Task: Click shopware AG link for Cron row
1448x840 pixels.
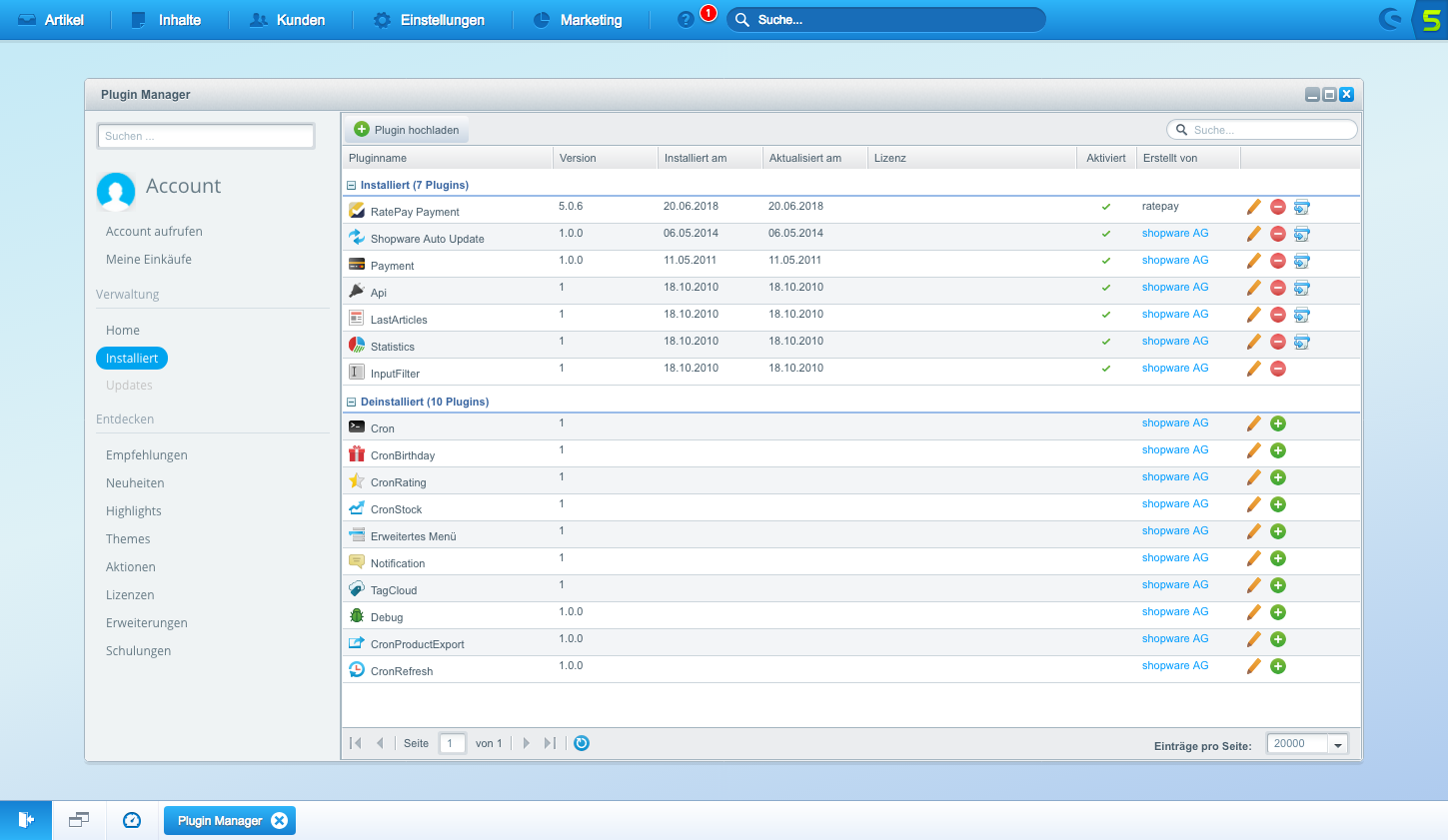Action: 1175,423
